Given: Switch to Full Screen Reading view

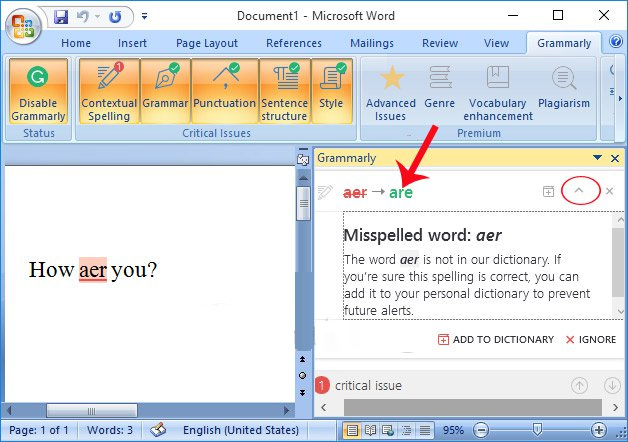Looking at the screenshot, I should pyautogui.click(x=370, y=430).
